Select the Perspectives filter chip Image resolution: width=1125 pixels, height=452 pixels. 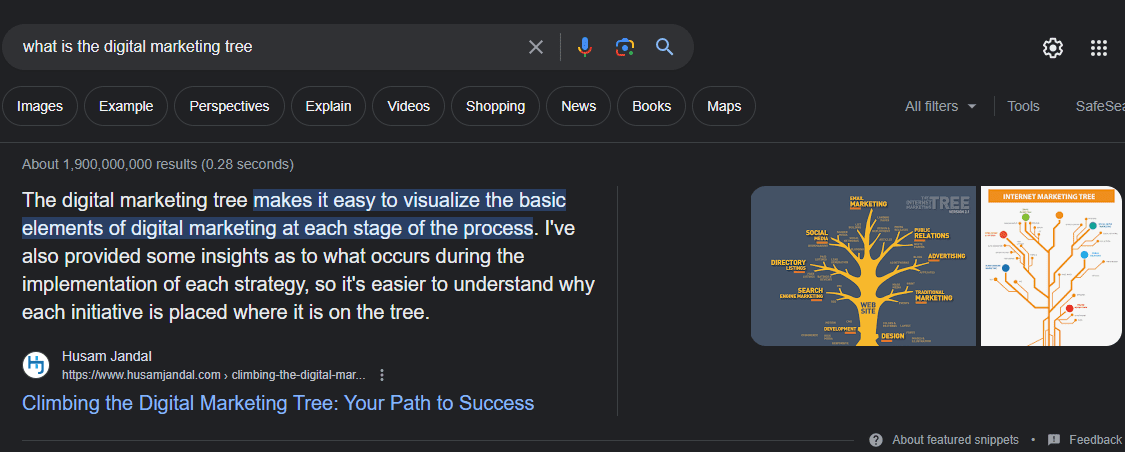(229, 106)
